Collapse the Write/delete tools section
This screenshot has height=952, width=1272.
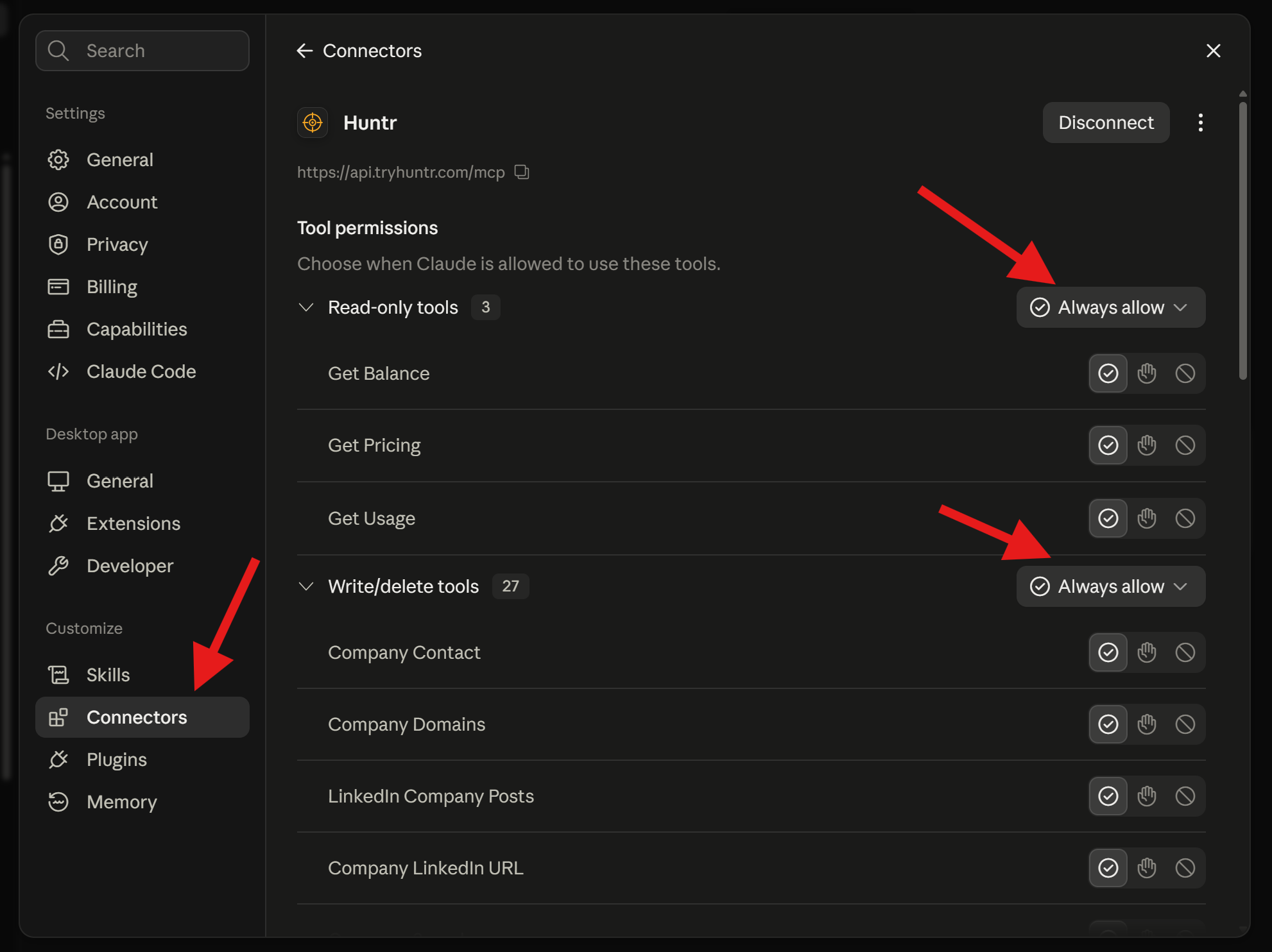pyautogui.click(x=306, y=586)
